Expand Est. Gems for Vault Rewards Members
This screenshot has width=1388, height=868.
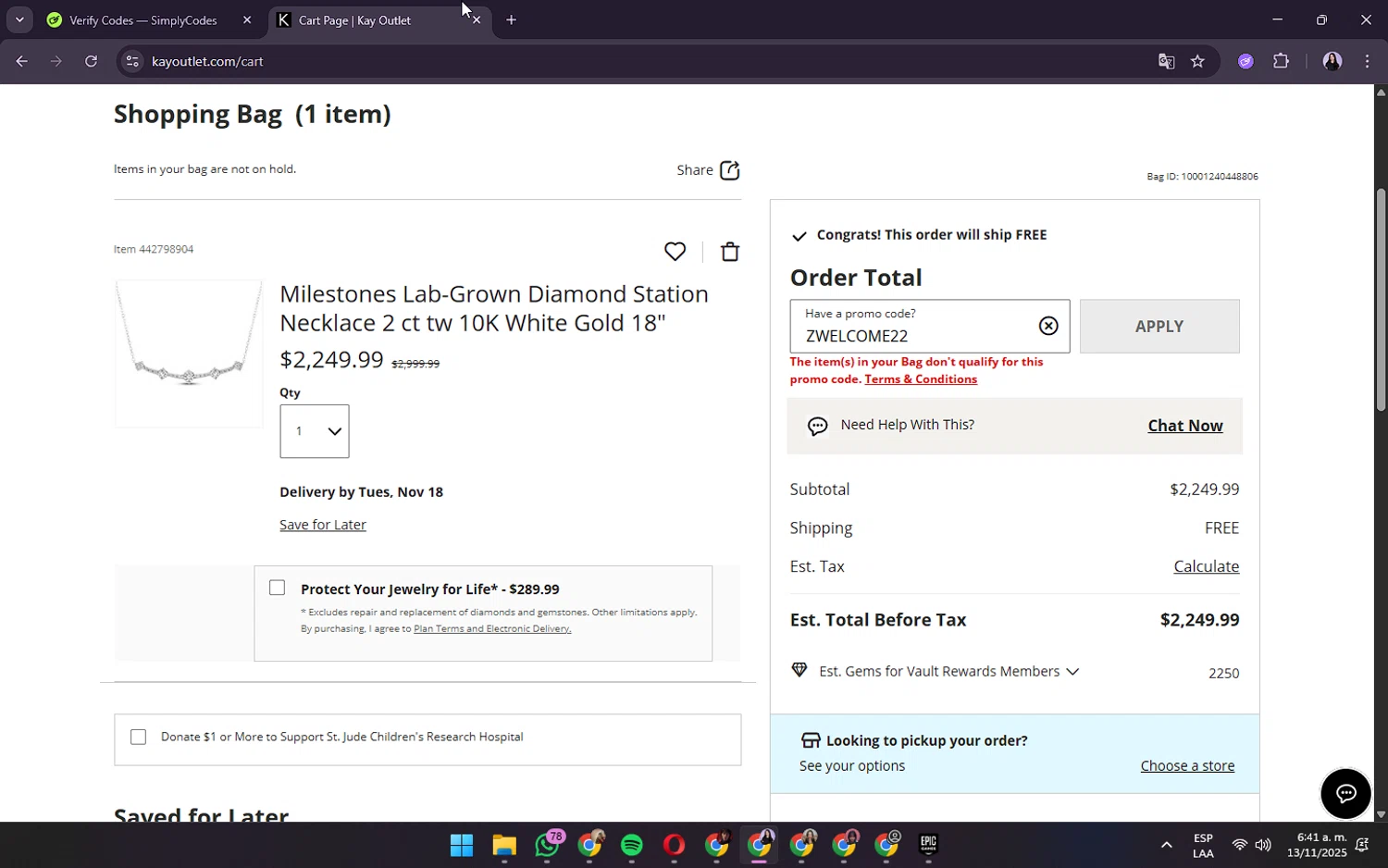[x=1072, y=672]
